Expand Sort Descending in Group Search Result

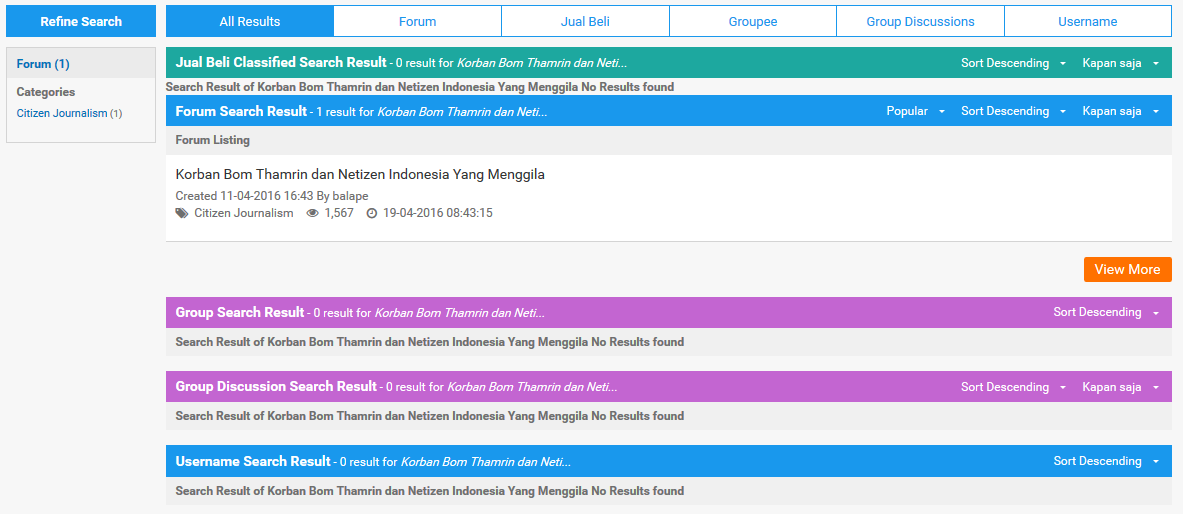tap(1106, 312)
